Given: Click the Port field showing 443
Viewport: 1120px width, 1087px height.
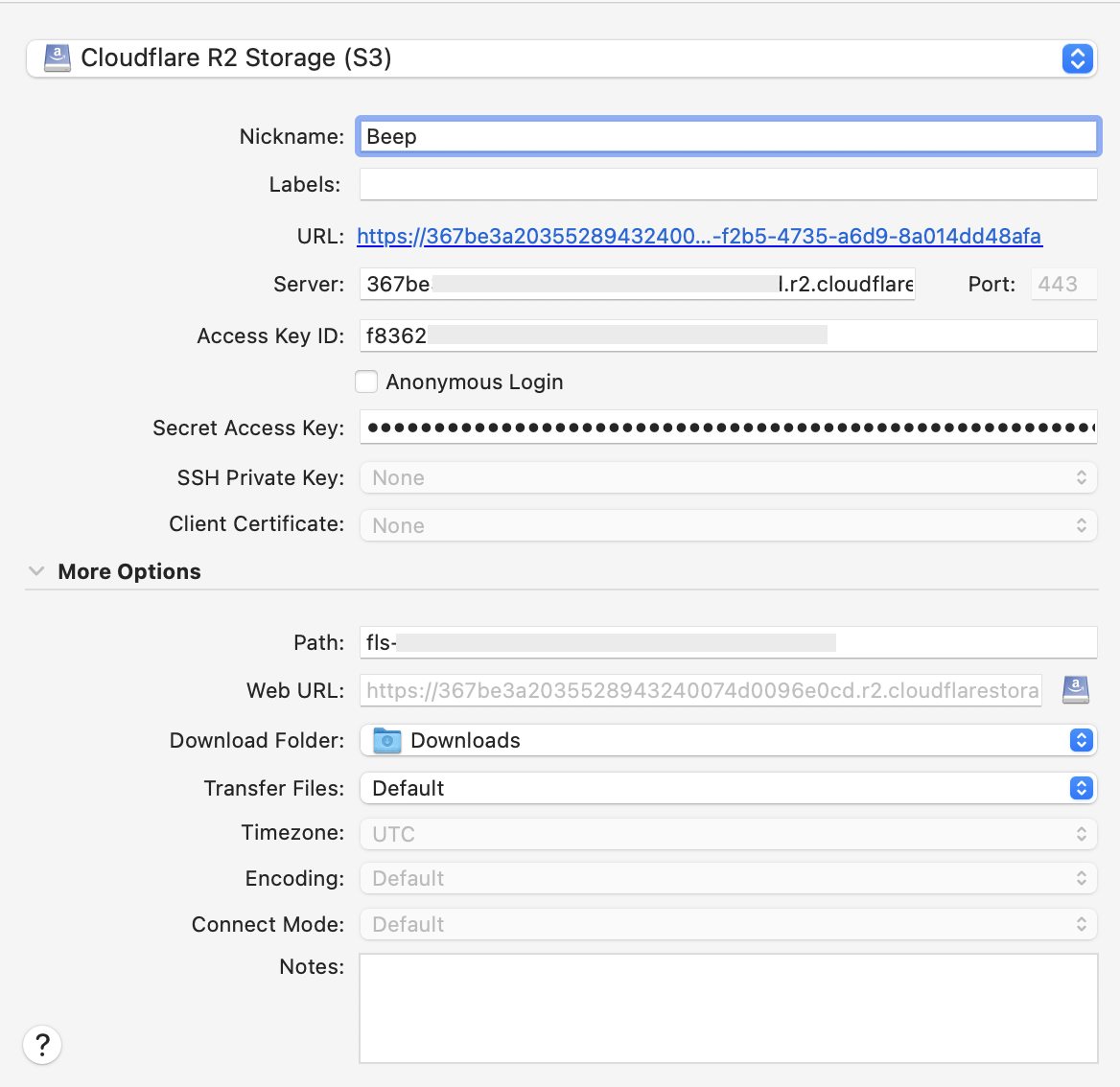Looking at the screenshot, I should click(x=1063, y=285).
